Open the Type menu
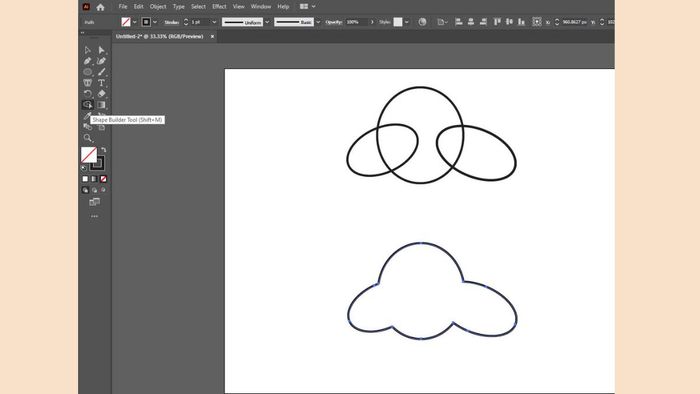 tap(179, 7)
